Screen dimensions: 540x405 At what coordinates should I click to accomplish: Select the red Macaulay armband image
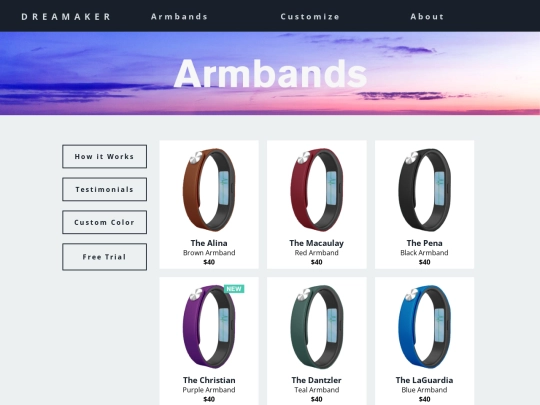(316, 190)
